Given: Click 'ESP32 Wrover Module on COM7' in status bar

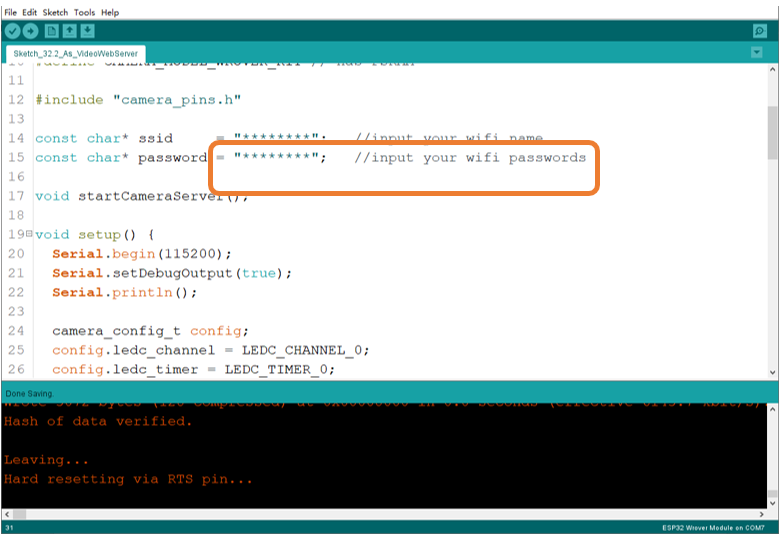Looking at the screenshot, I should click(x=713, y=528).
